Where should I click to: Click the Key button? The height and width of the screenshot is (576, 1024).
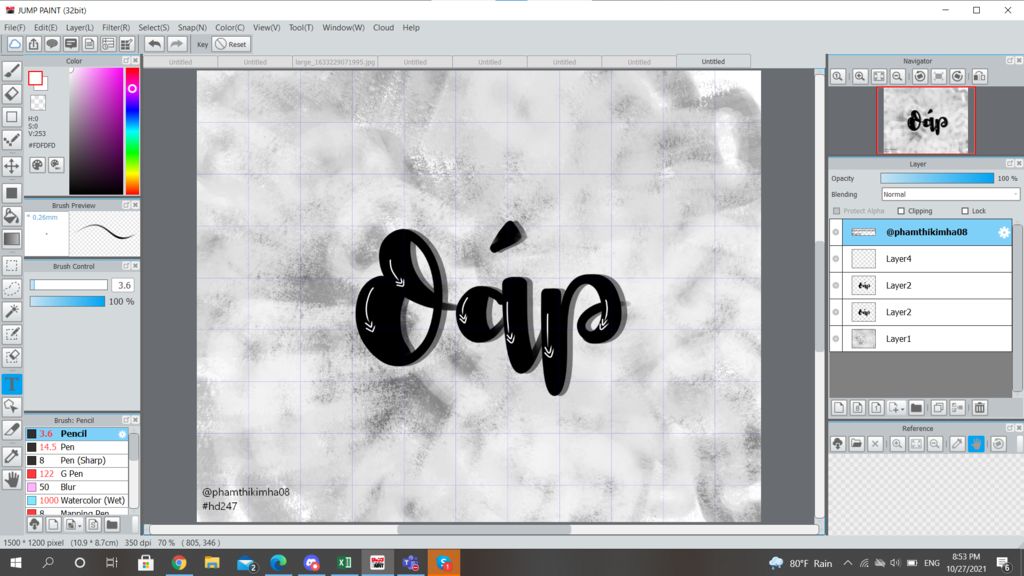(x=202, y=44)
